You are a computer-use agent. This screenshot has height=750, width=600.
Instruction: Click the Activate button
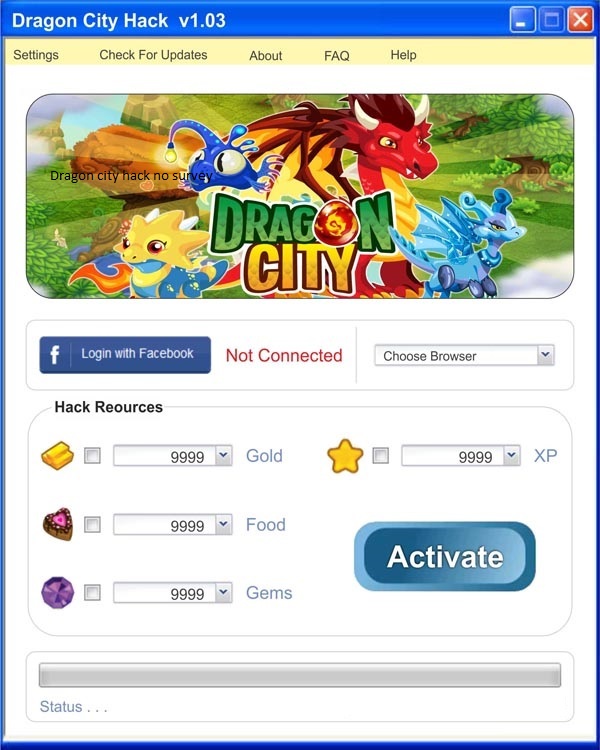coord(444,556)
